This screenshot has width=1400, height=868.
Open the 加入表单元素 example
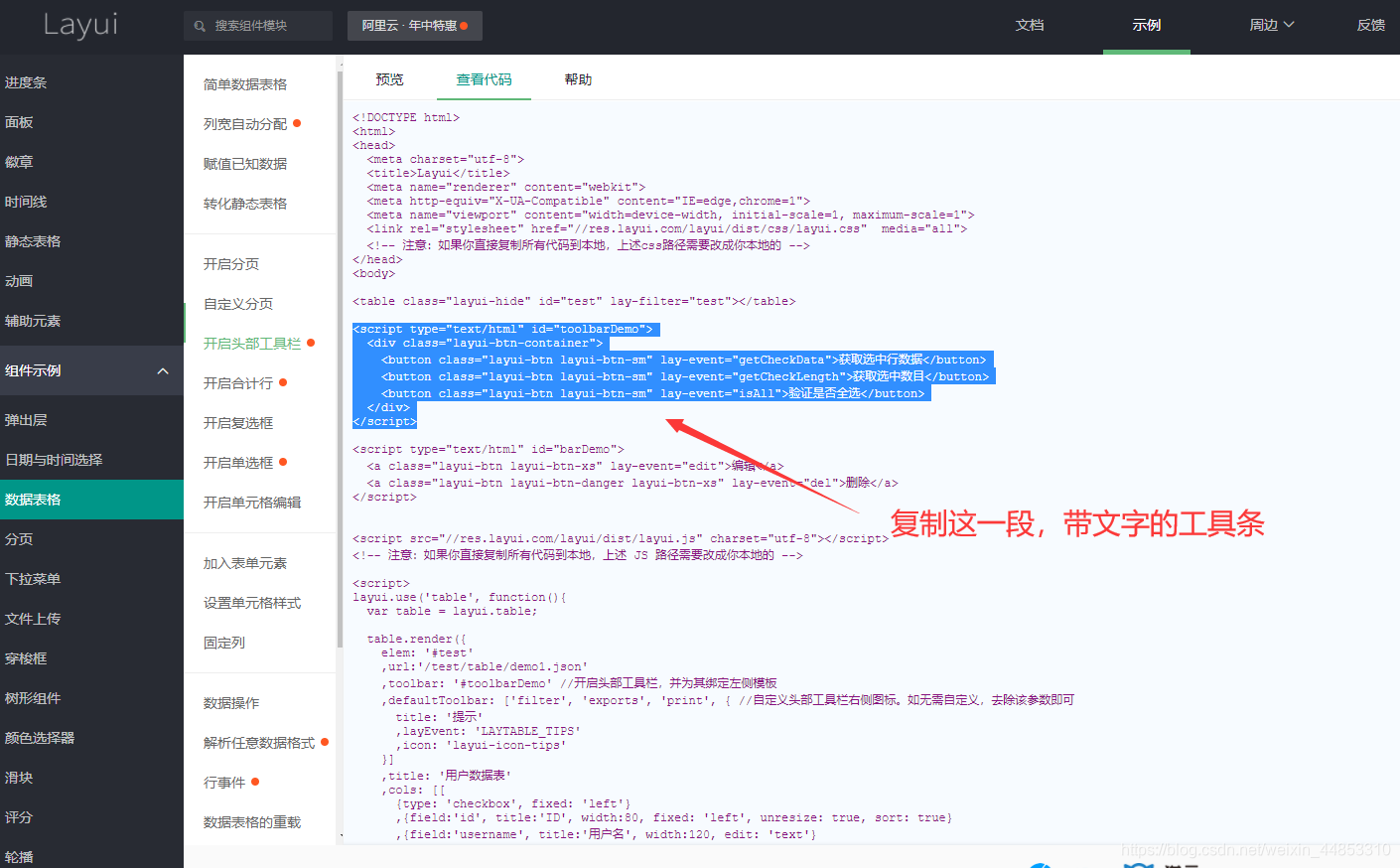click(x=245, y=563)
